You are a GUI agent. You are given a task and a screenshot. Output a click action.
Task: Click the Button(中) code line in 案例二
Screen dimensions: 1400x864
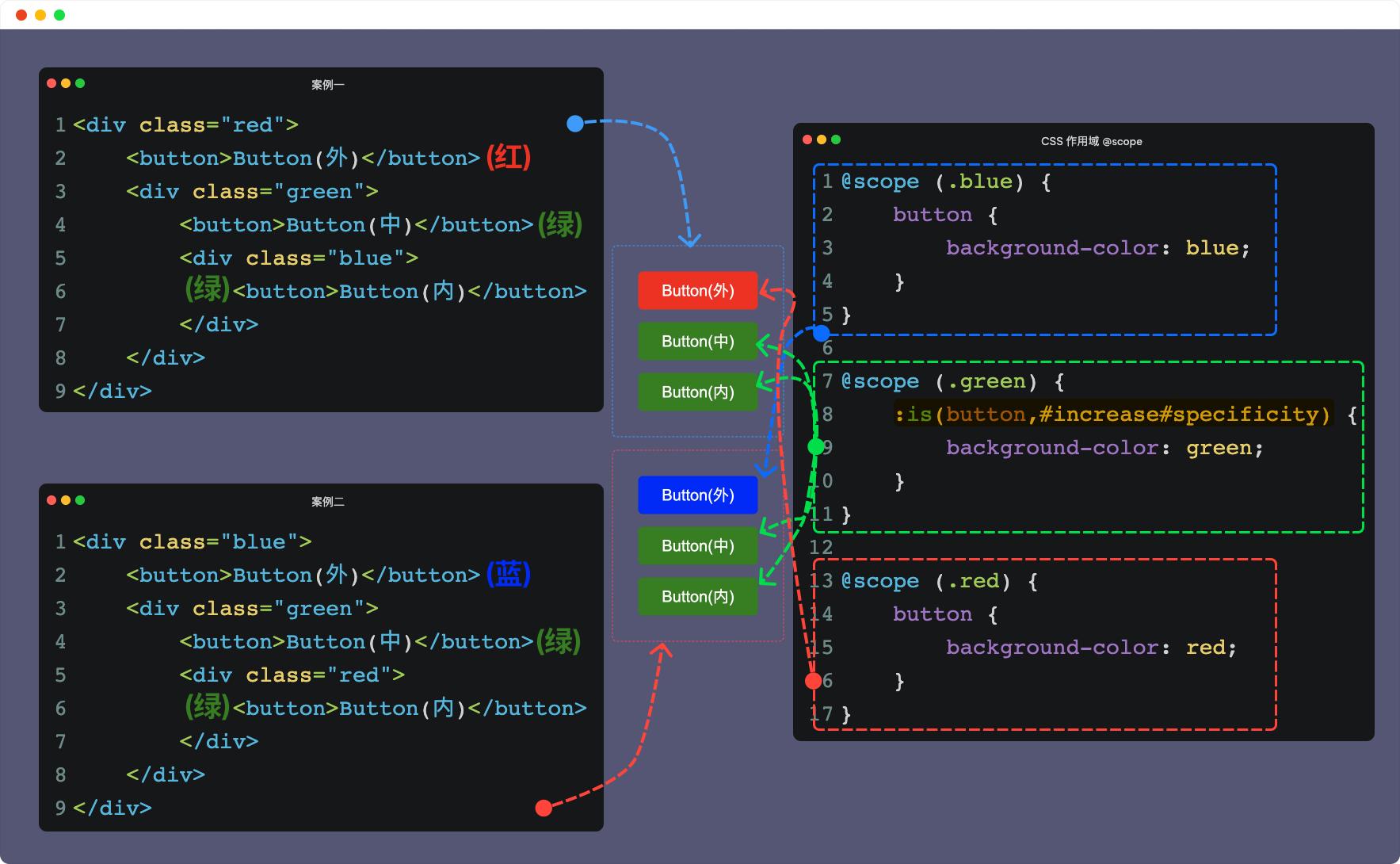(x=357, y=642)
